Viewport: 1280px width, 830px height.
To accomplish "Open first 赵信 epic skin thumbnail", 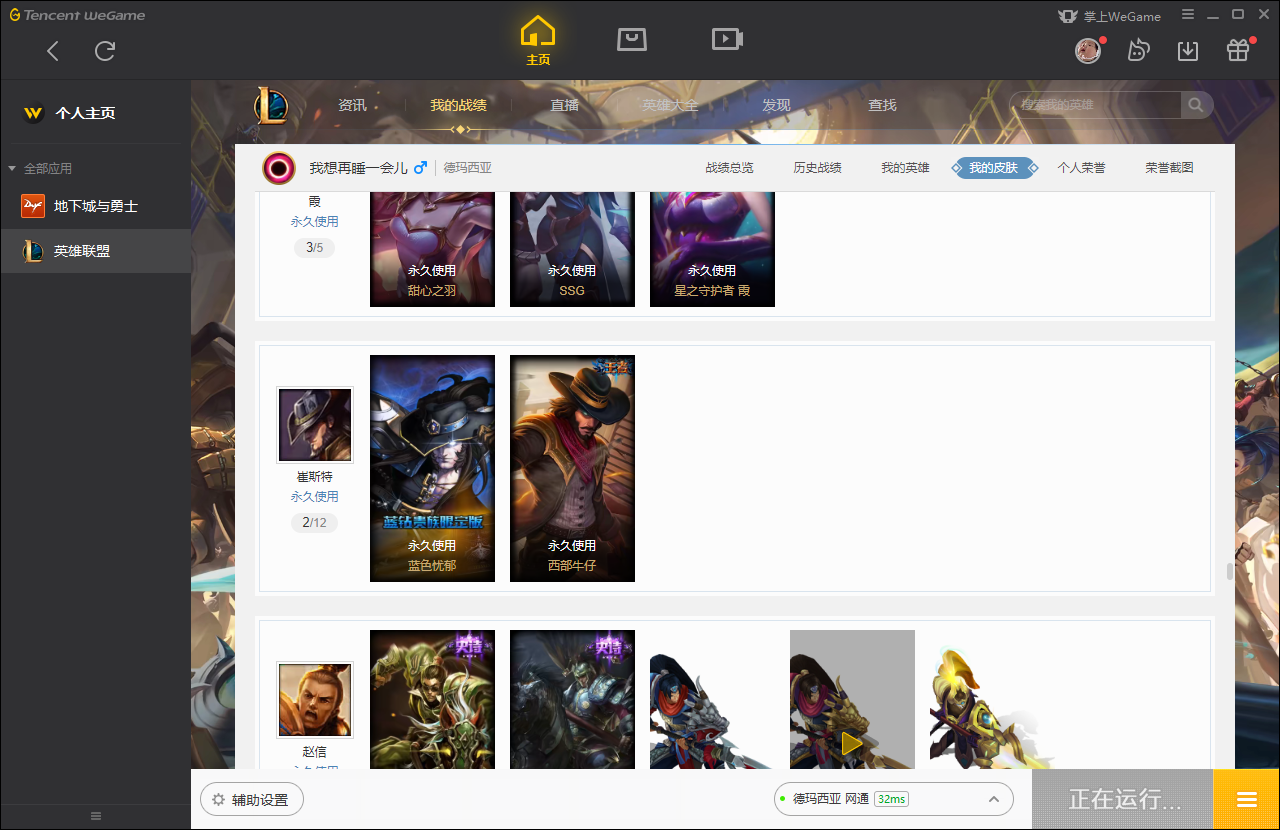I will pos(432,699).
